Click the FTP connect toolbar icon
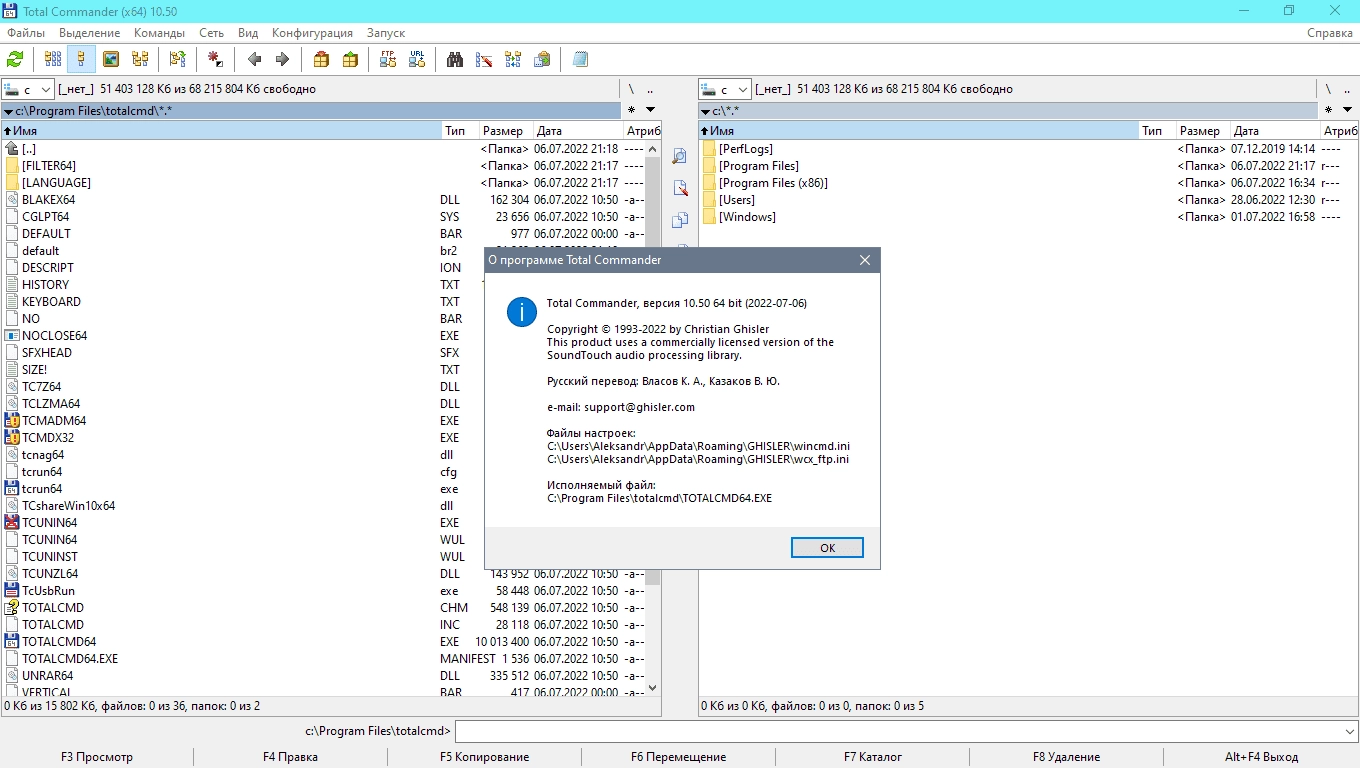1360x768 pixels. pyautogui.click(x=388, y=59)
